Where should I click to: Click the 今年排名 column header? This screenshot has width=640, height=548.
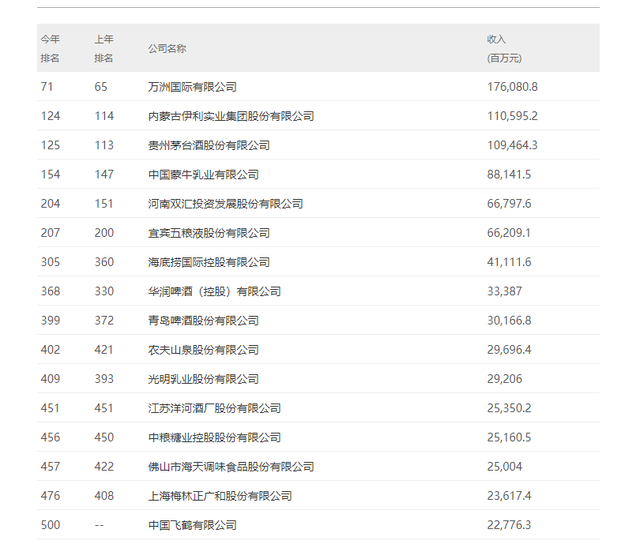click(x=50, y=49)
